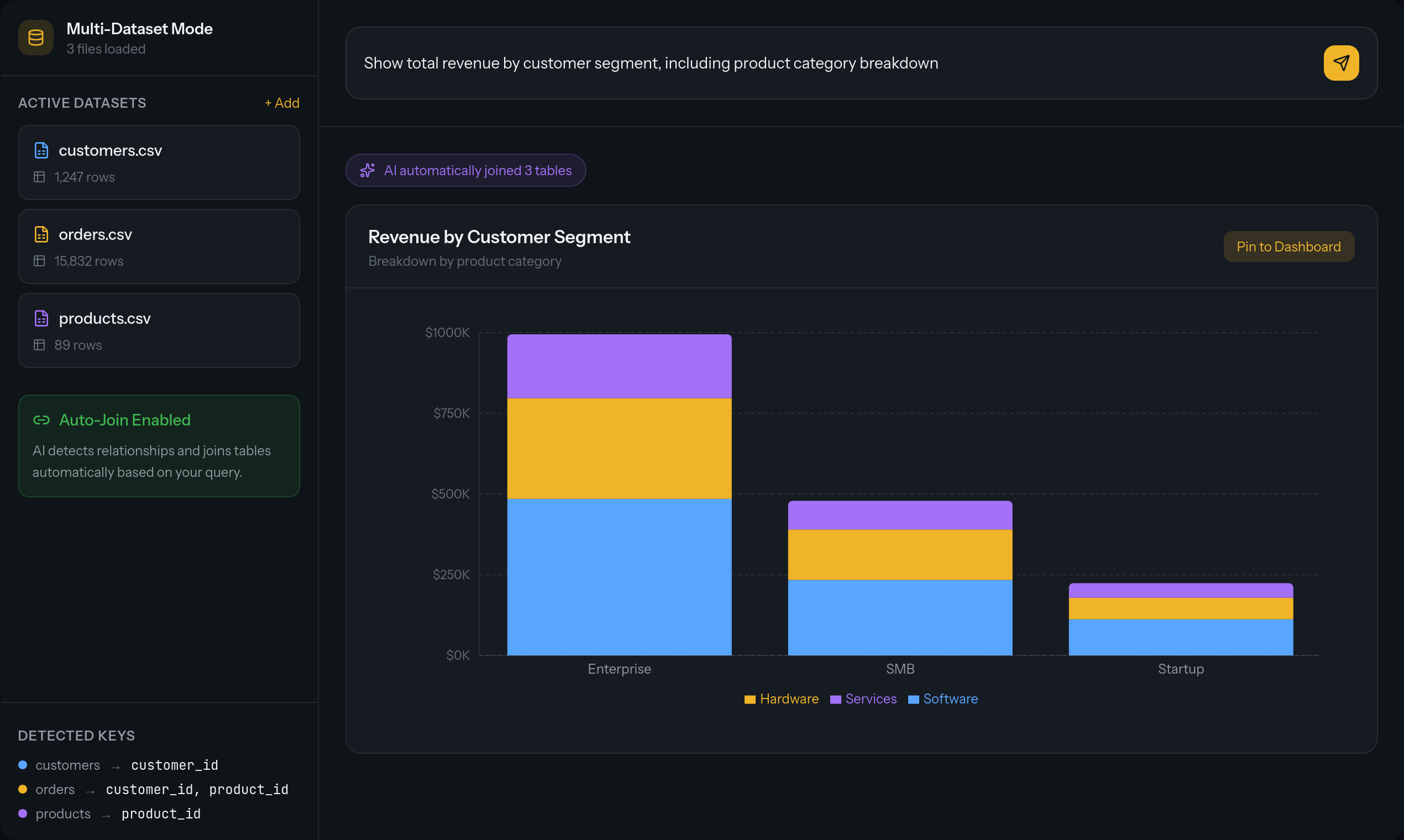Toggle Hardware series in chart legend
1404x840 pixels.
781,699
